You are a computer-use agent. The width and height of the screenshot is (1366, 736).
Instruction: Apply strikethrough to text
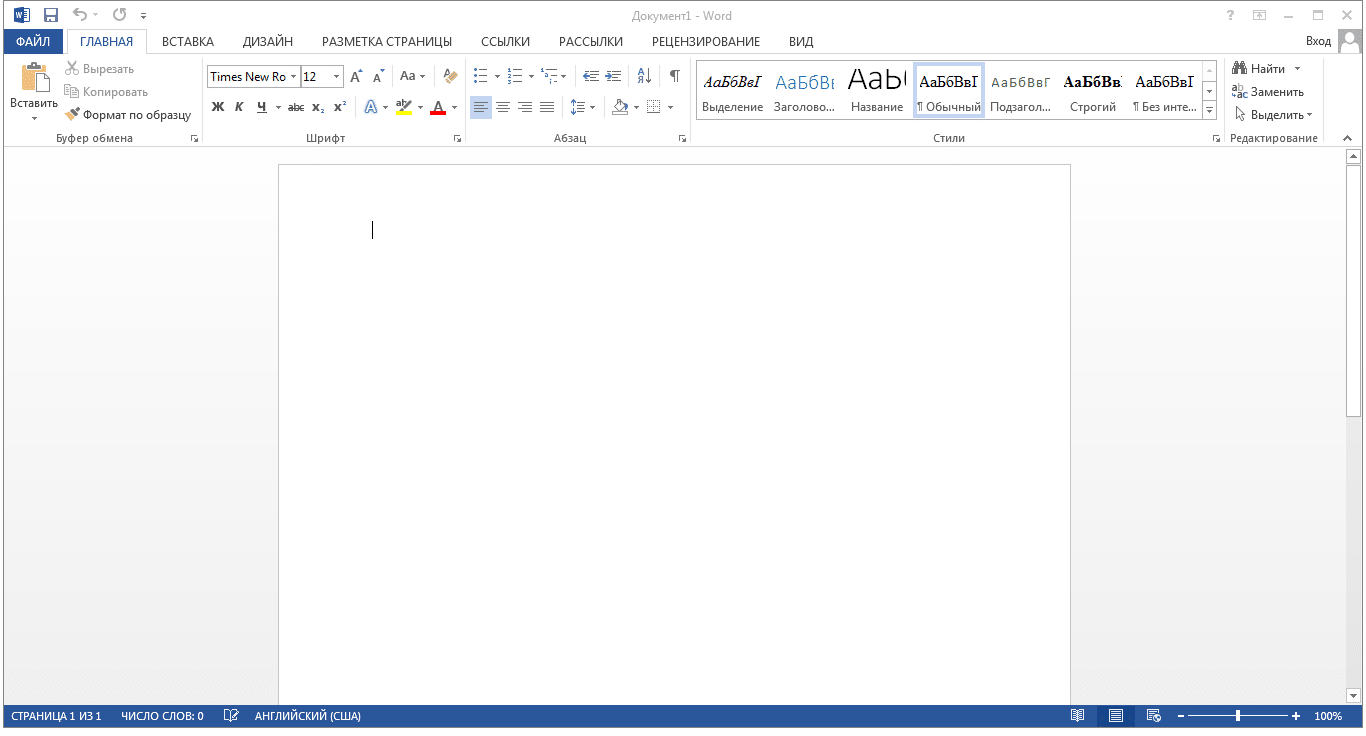point(295,107)
